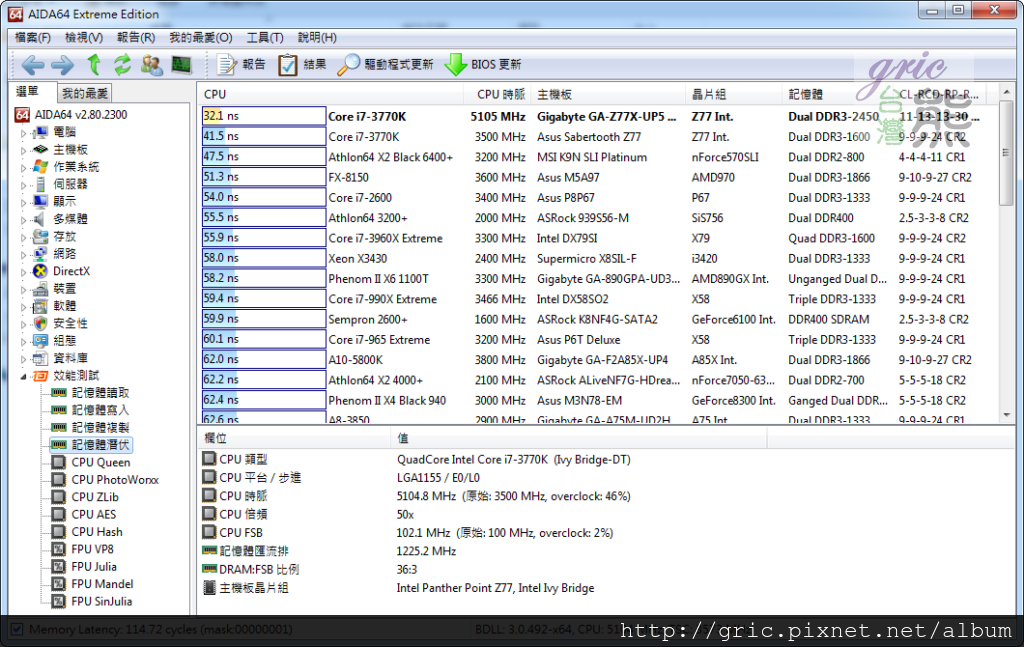Expand the 存放 tree node
The width and height of the screenshot is (1024, 647).
coord(24,237)
